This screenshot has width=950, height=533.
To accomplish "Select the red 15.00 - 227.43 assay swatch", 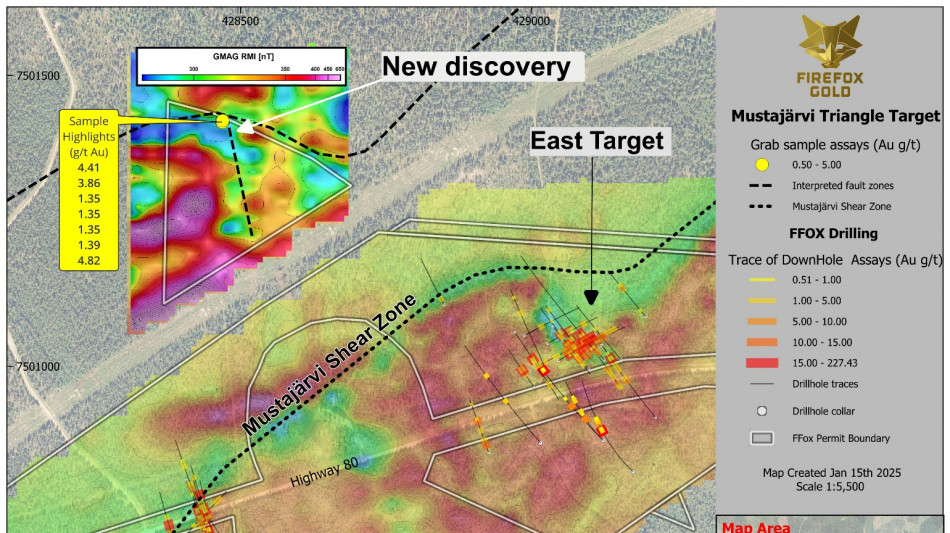I will point(762,362).
